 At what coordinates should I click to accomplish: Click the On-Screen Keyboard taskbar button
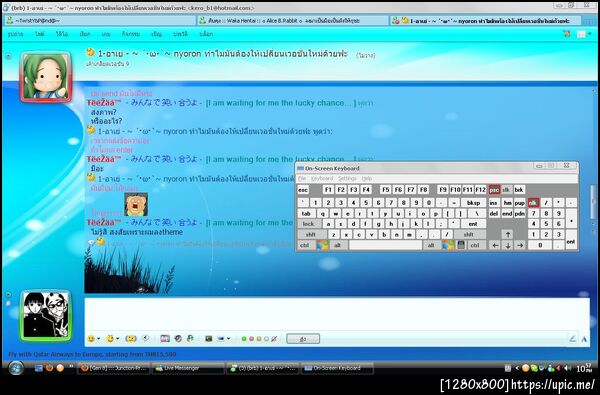[338, 368]
